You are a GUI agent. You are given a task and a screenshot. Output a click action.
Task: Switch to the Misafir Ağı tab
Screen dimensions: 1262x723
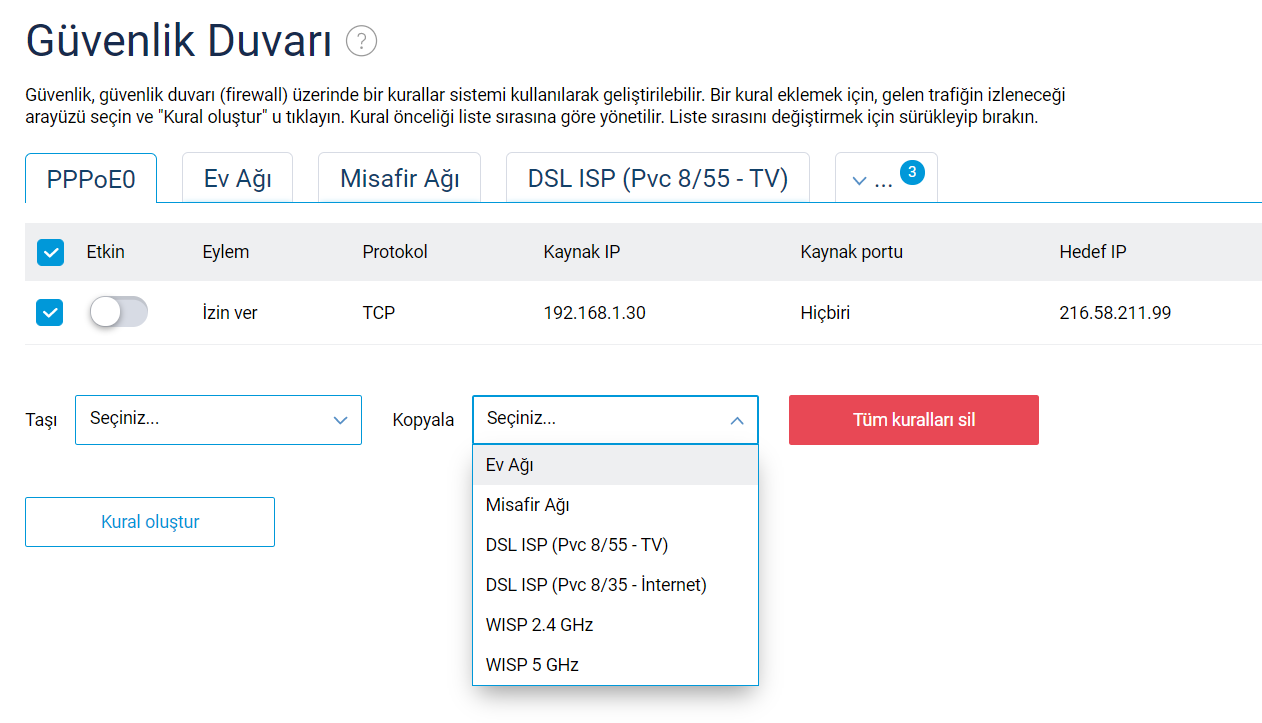399,179
